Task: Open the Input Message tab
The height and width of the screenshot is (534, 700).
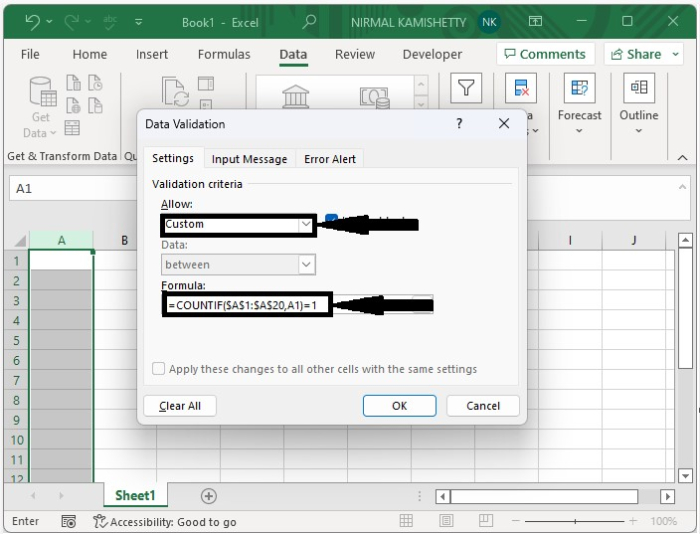Action: click(250, 159)
